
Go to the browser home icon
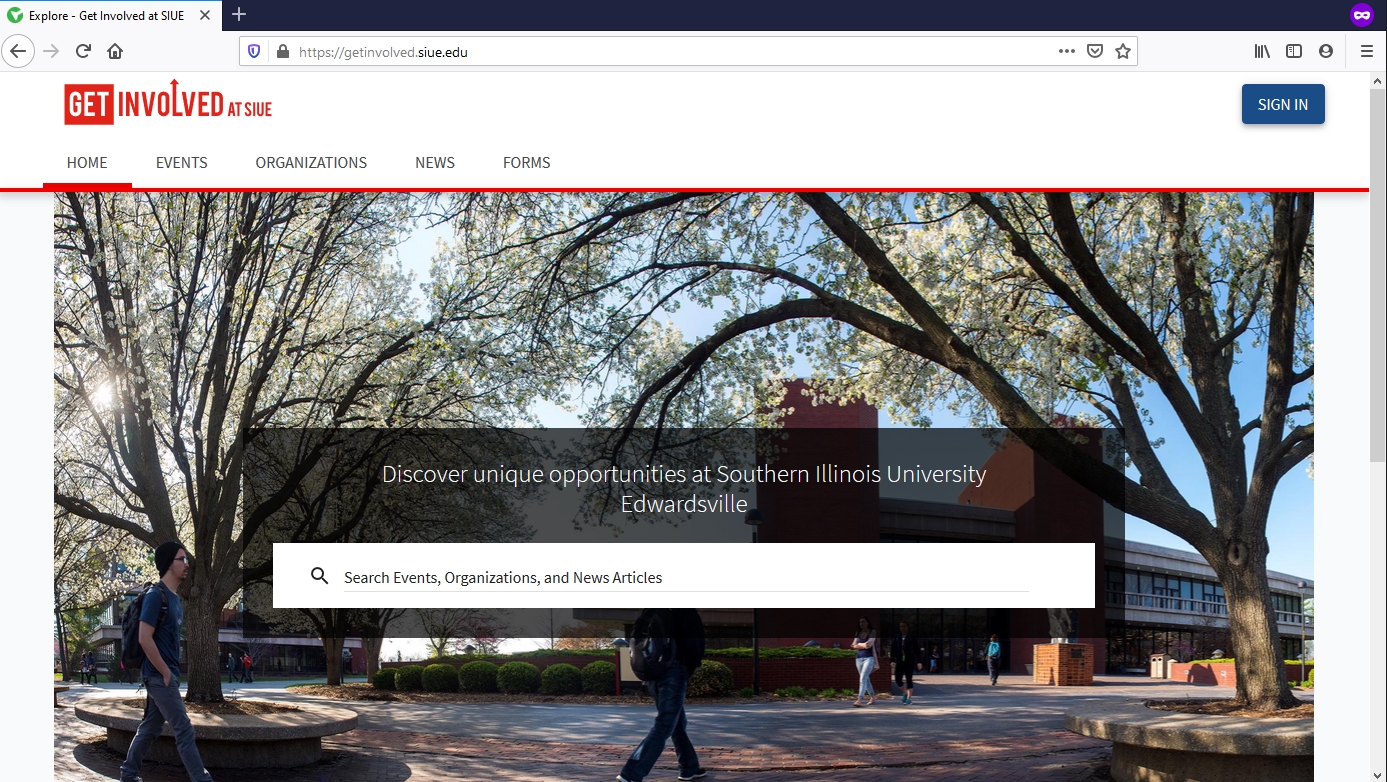click(x=115, y=51)
